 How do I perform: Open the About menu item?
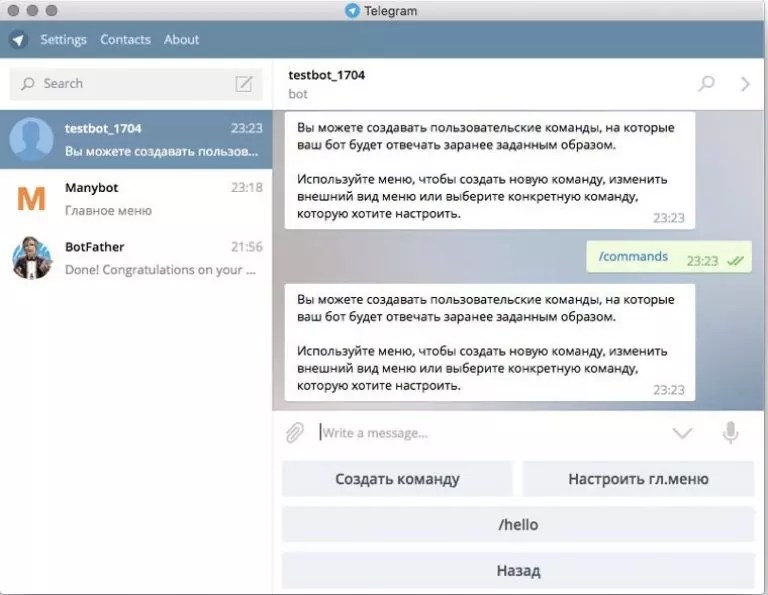click(x=181, y=40)
